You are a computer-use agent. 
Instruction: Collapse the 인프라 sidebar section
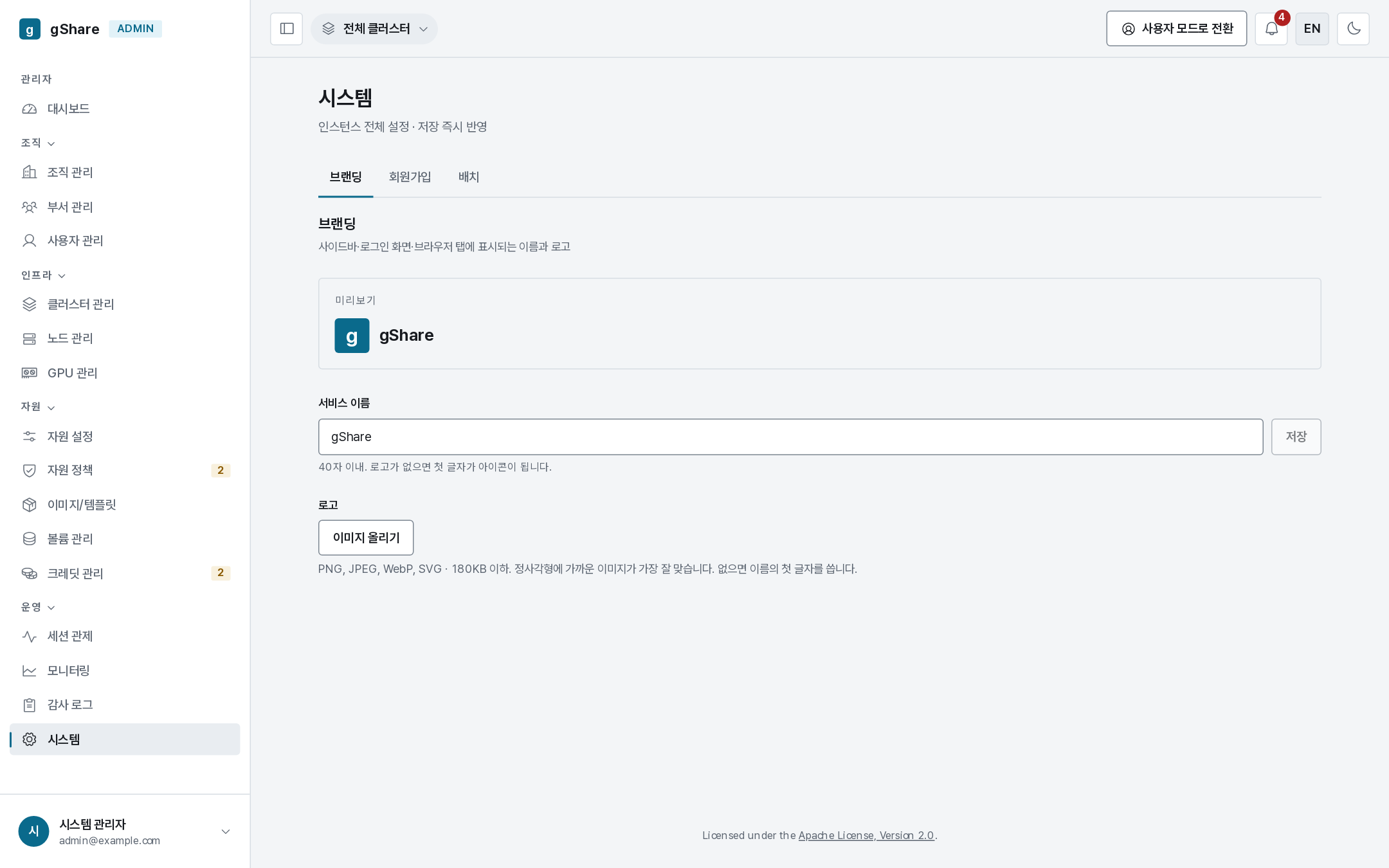[x=43, y=275]
